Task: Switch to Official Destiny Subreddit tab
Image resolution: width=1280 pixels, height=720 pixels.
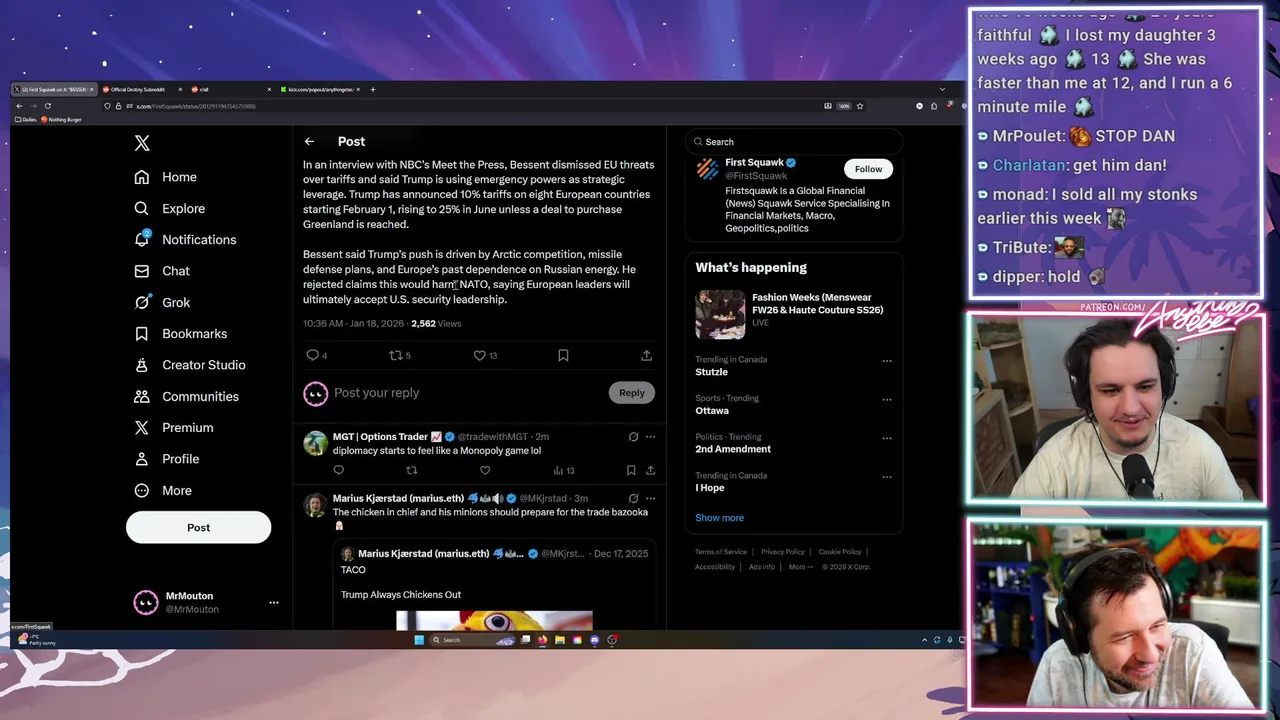Action: pyautogui.click(x=138, y=90)
